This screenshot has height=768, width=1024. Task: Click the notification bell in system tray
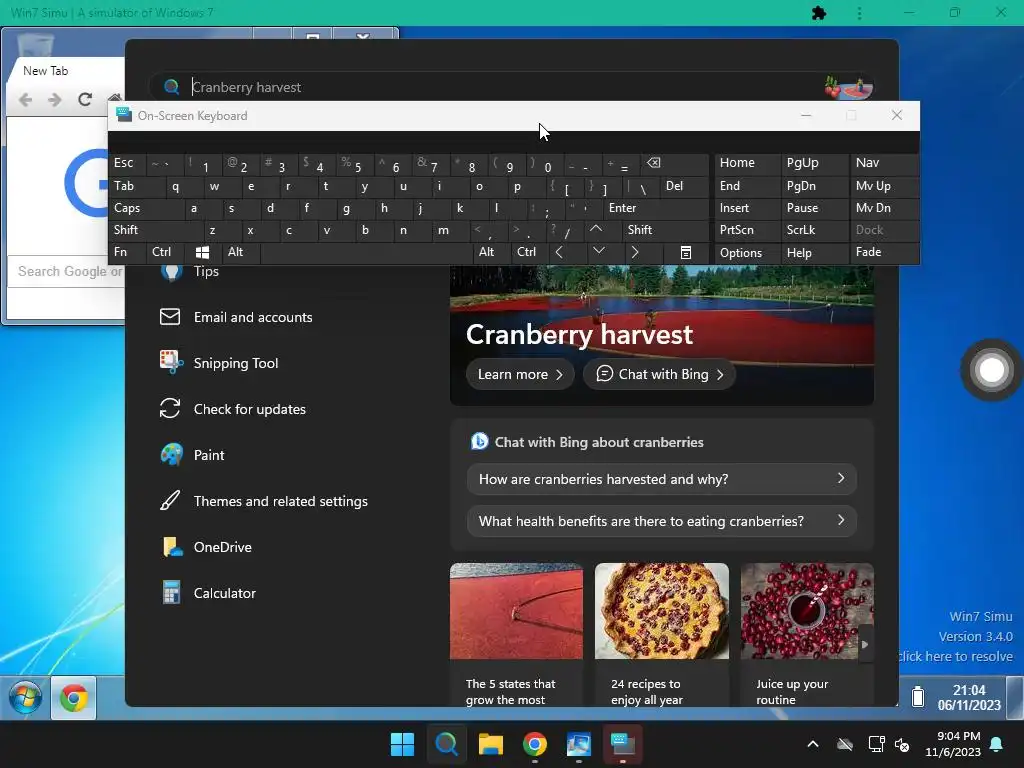997,744
